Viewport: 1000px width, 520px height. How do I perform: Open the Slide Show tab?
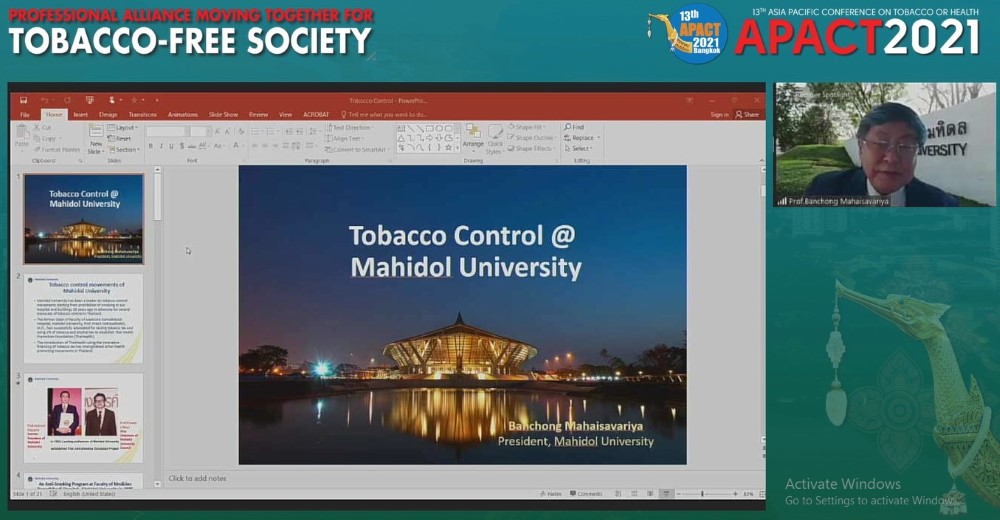click(223, 115)
